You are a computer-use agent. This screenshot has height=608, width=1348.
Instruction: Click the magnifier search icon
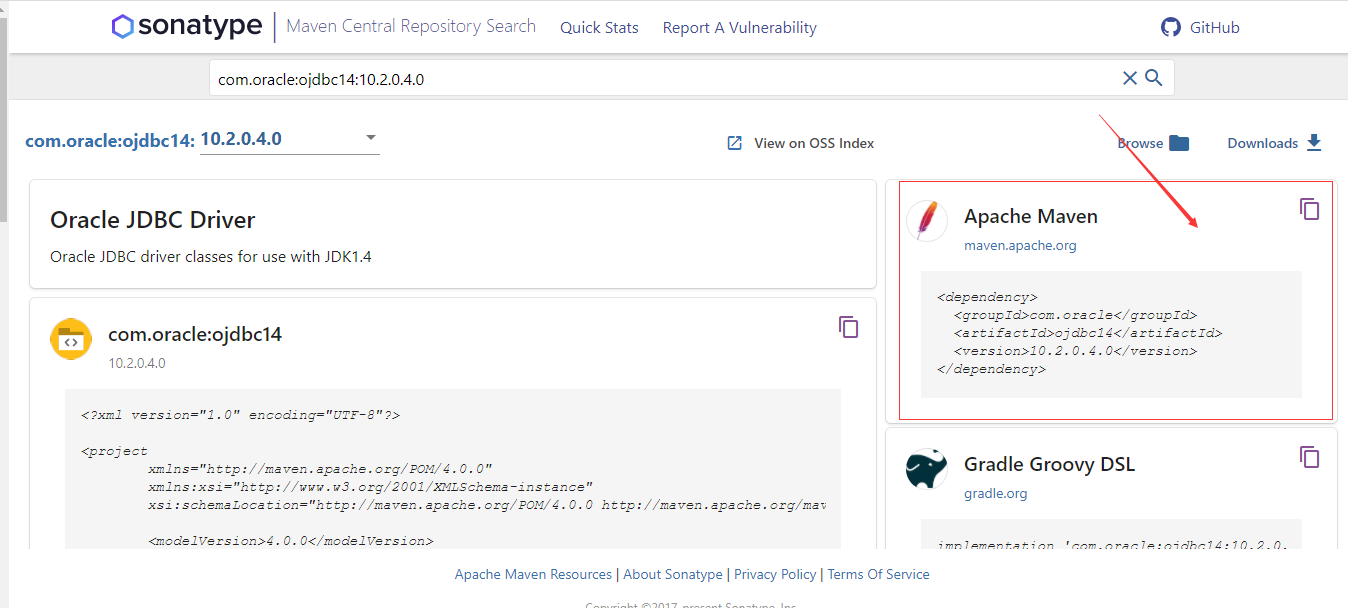[1153, 78]
